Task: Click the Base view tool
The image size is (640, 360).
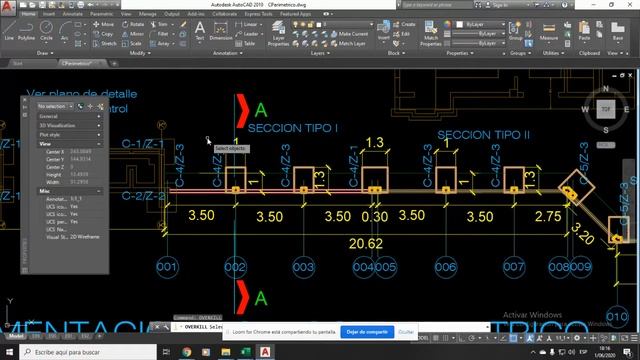Action: coord(618,31)
